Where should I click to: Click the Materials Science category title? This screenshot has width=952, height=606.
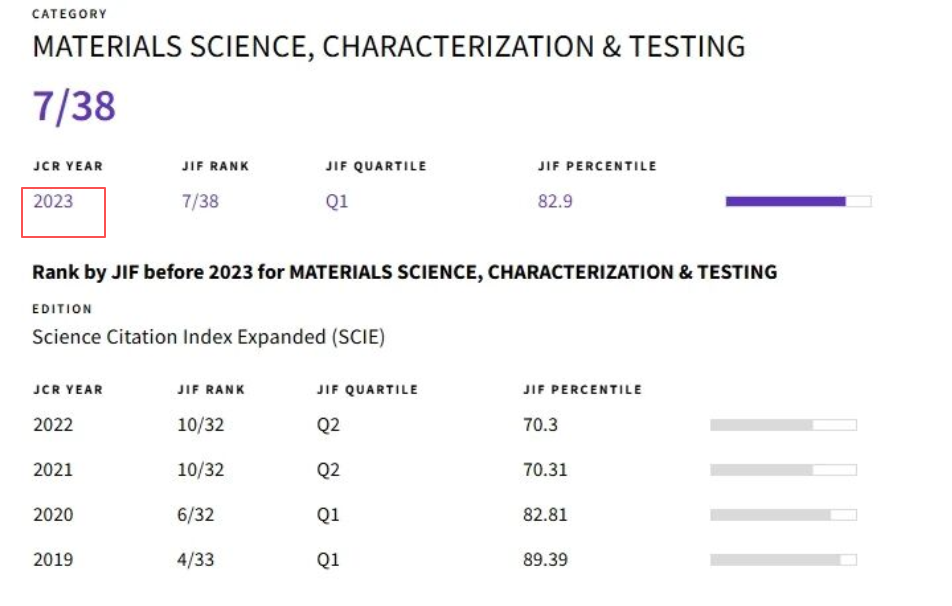pos(388,47)
